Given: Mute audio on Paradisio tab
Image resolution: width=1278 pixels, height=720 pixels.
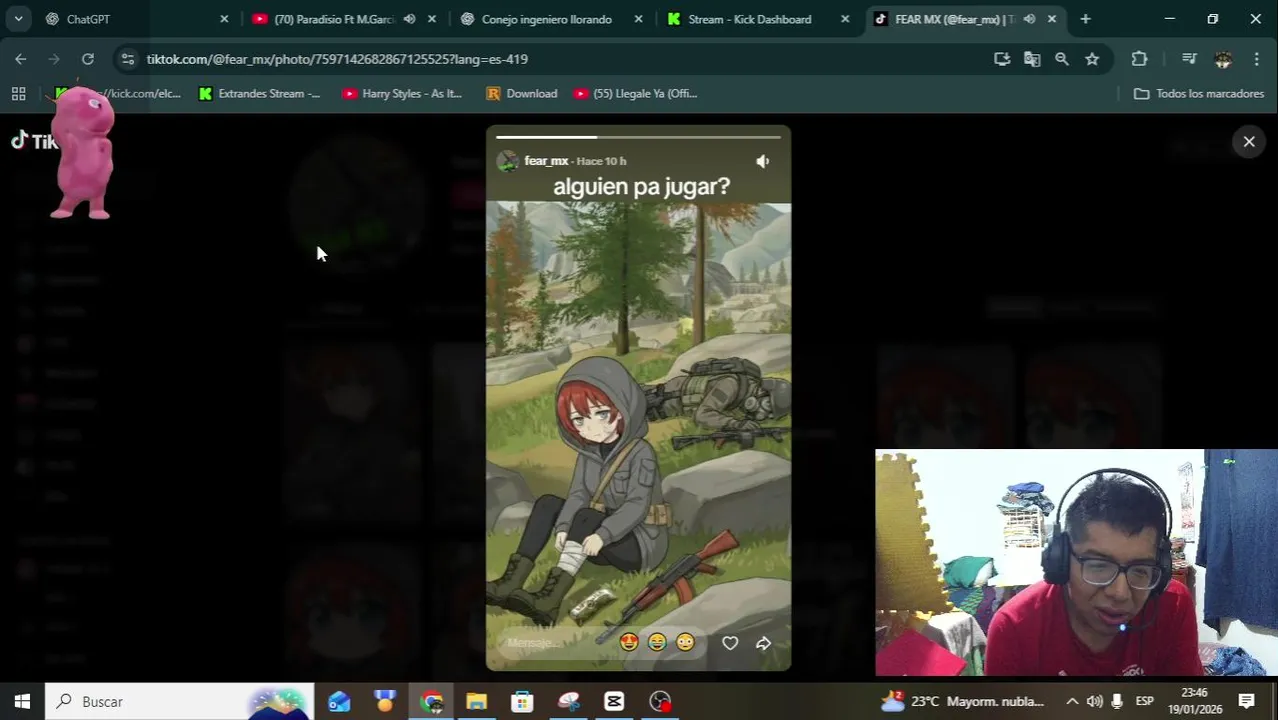Looking at the screenshot, I should (410, 19).
